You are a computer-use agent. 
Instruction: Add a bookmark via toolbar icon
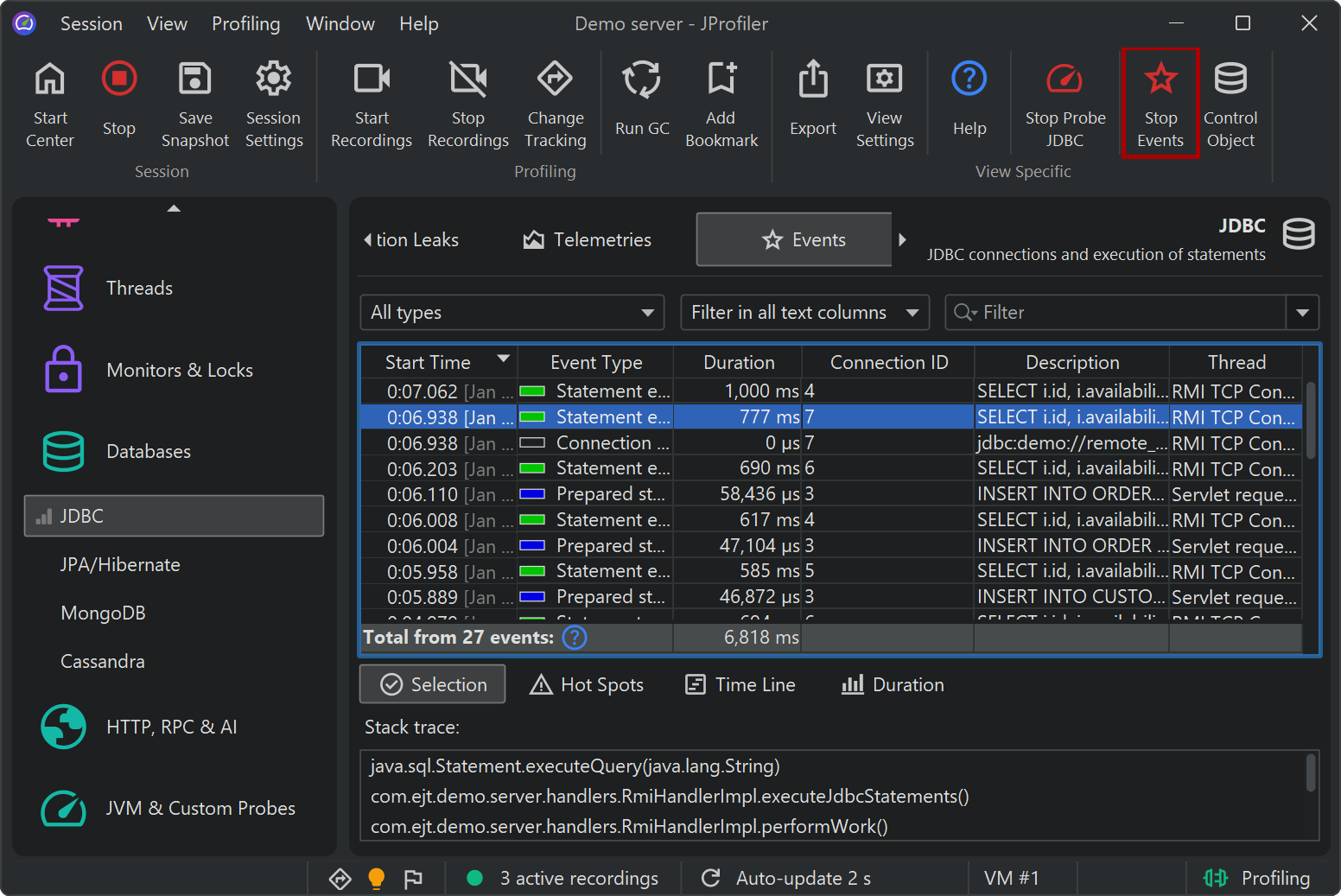click(721, 79)
